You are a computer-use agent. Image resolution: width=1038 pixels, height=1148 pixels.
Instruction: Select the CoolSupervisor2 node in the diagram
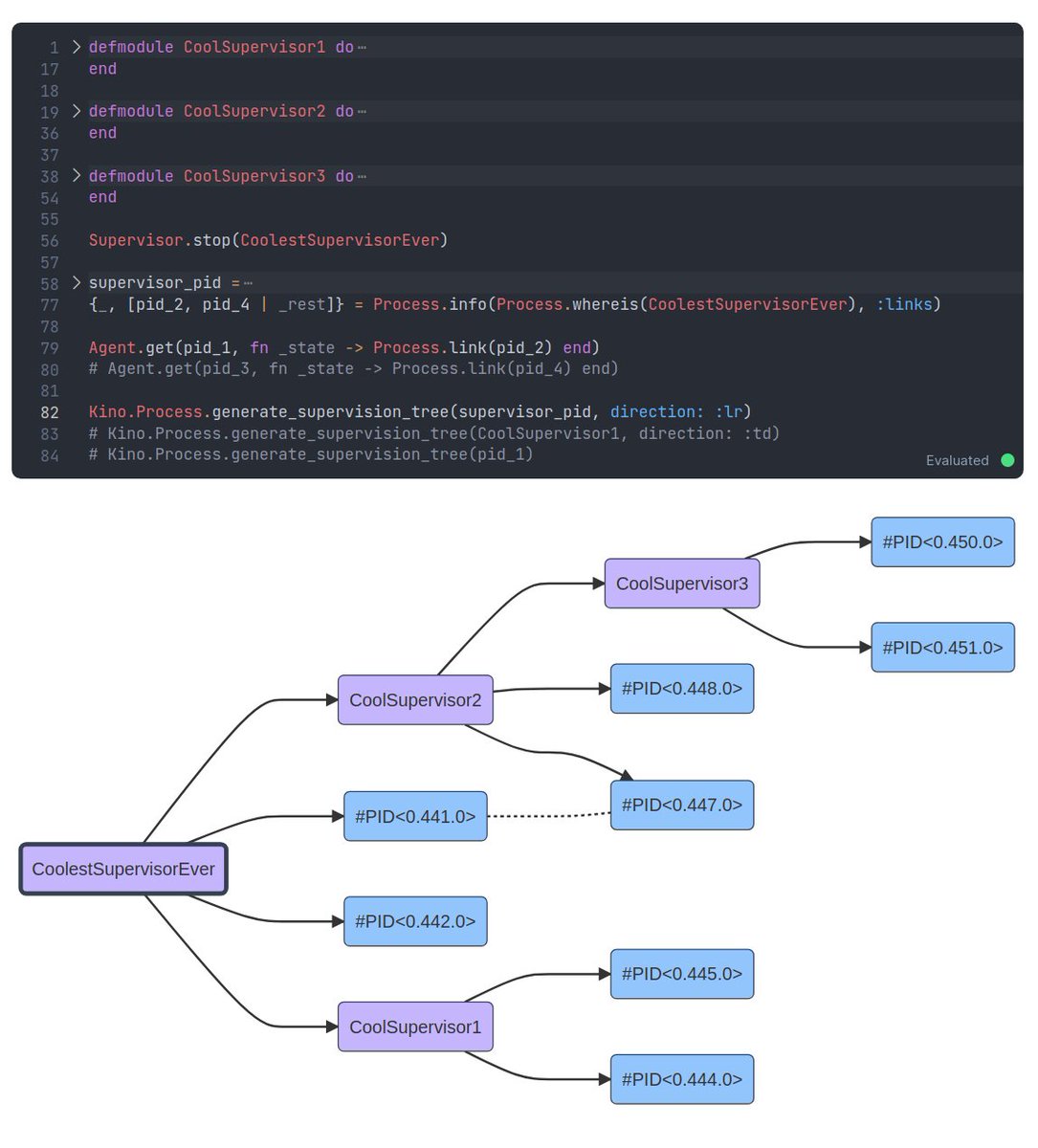pos(414,699)
